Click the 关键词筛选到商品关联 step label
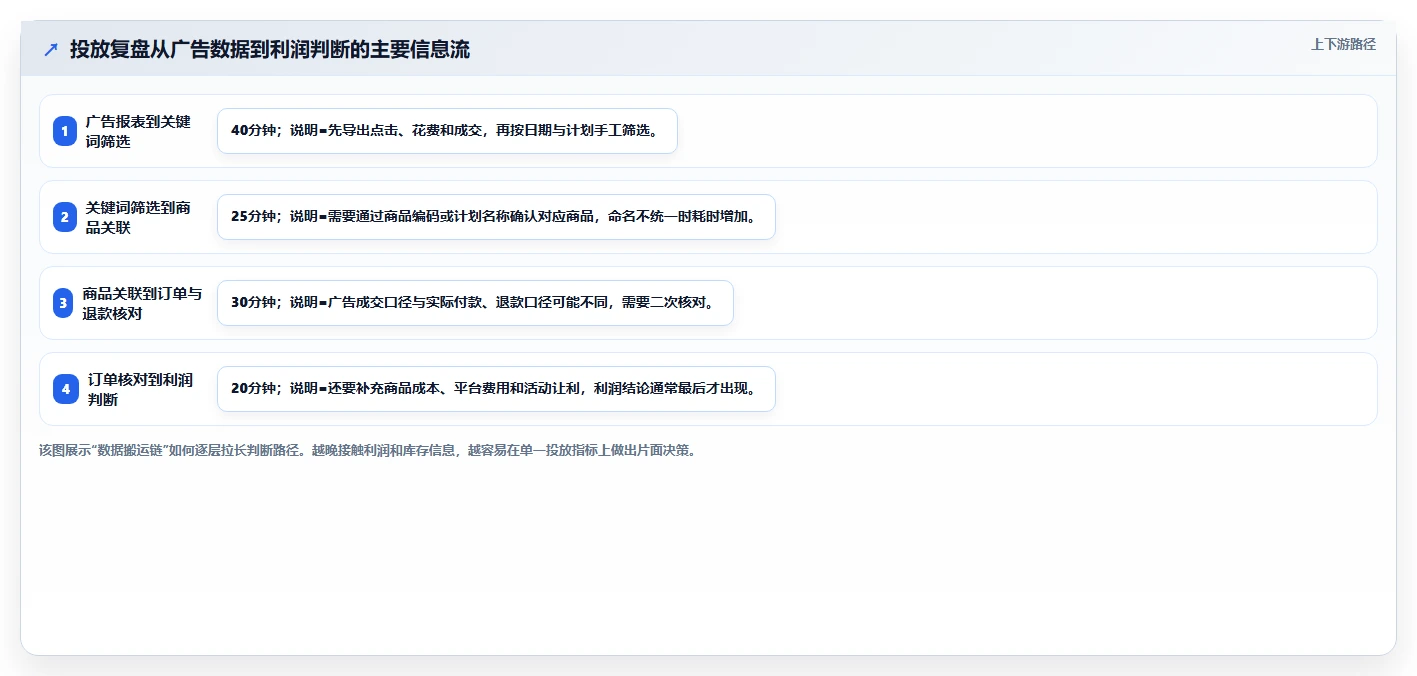The width and height of the screenshot is (1417, 676). point(138,217)
